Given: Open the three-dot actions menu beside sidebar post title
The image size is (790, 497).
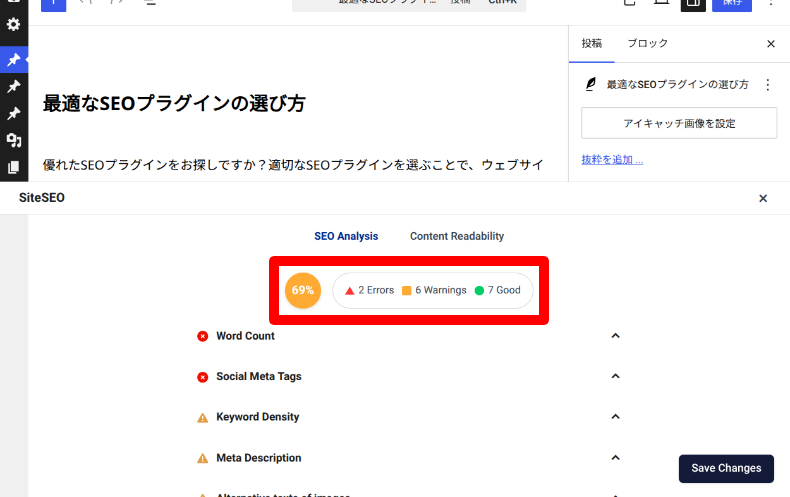Looking at the screenshot, I should click(768, 85).
